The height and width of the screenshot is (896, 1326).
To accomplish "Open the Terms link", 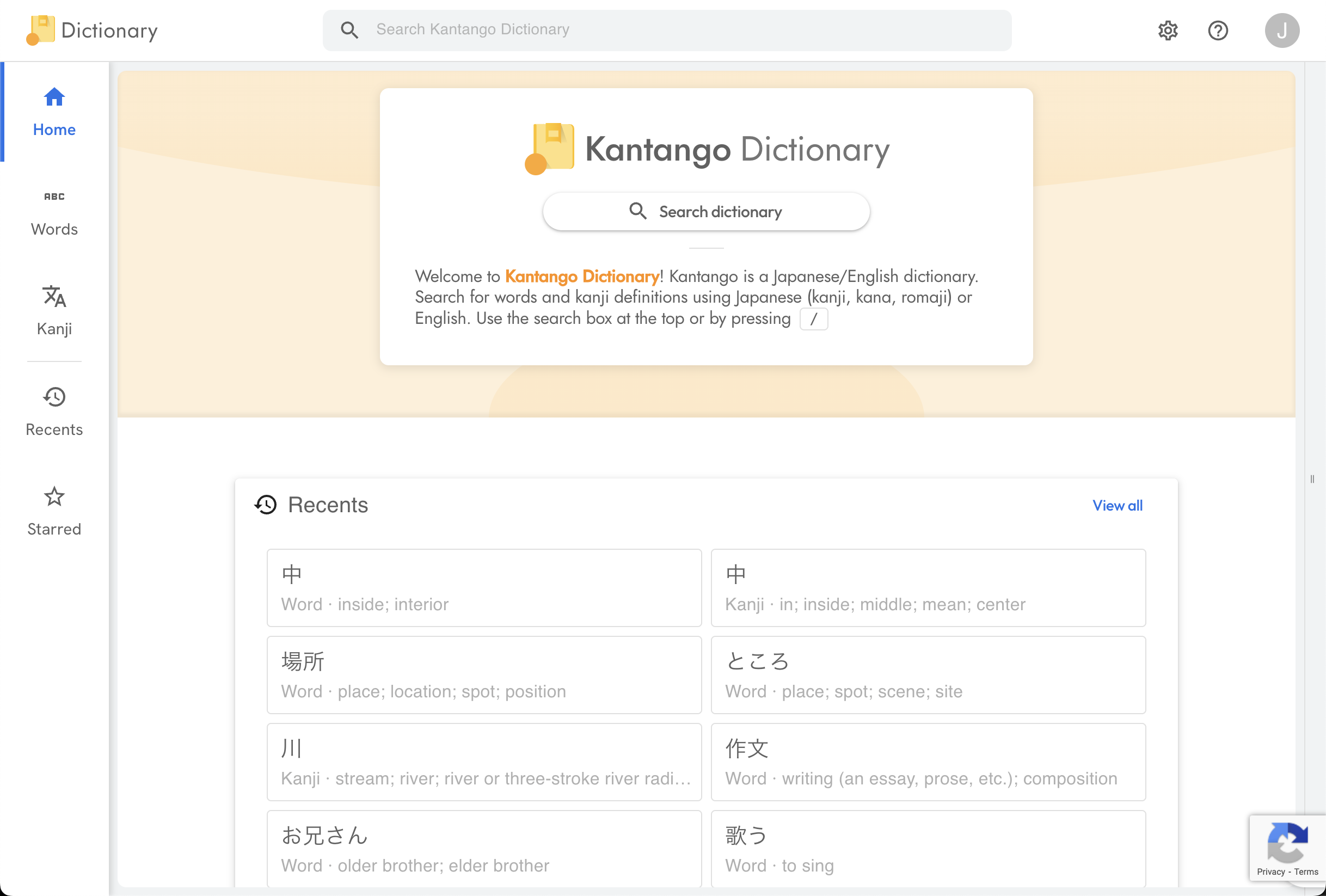I will click(1307, 872).
